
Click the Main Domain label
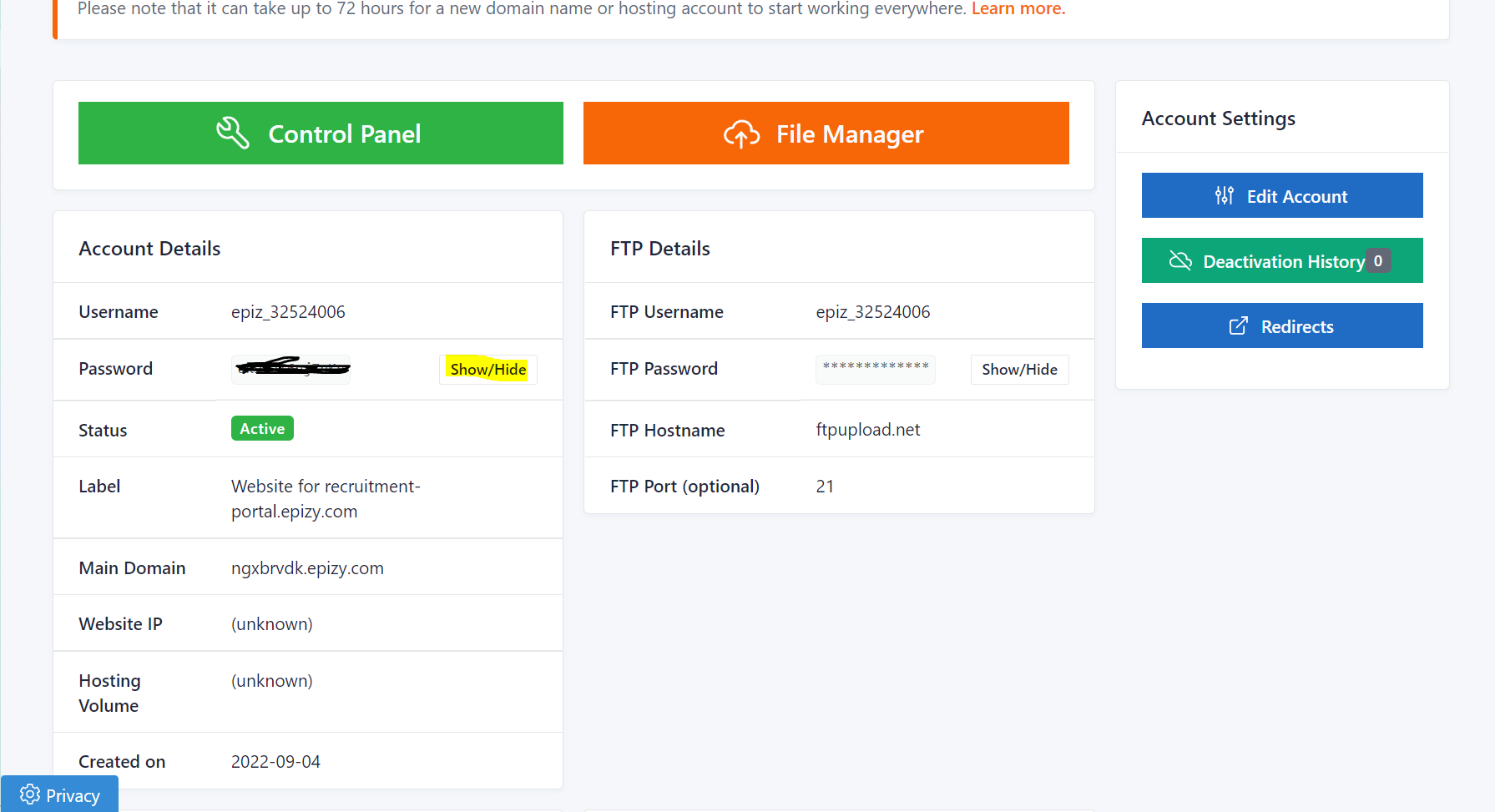pyautogui.click(x=132, y=568)
